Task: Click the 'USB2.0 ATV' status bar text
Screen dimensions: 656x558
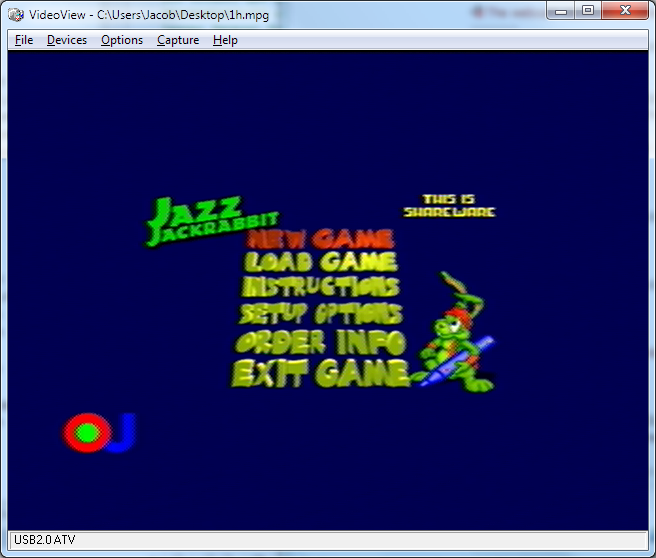Action: [x=45, y=540]
